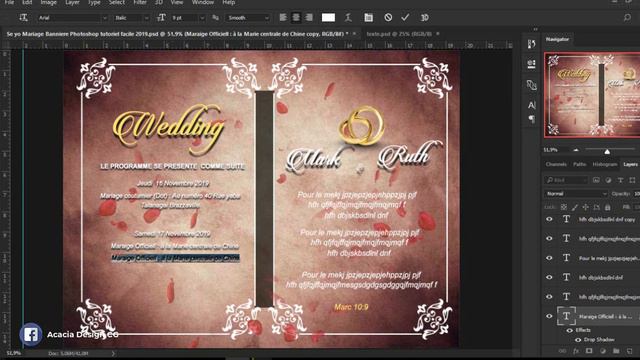The image size is (640, 360).
Task: Hide 'Mariage Officiel' layer eye
Action: [549, 316]
